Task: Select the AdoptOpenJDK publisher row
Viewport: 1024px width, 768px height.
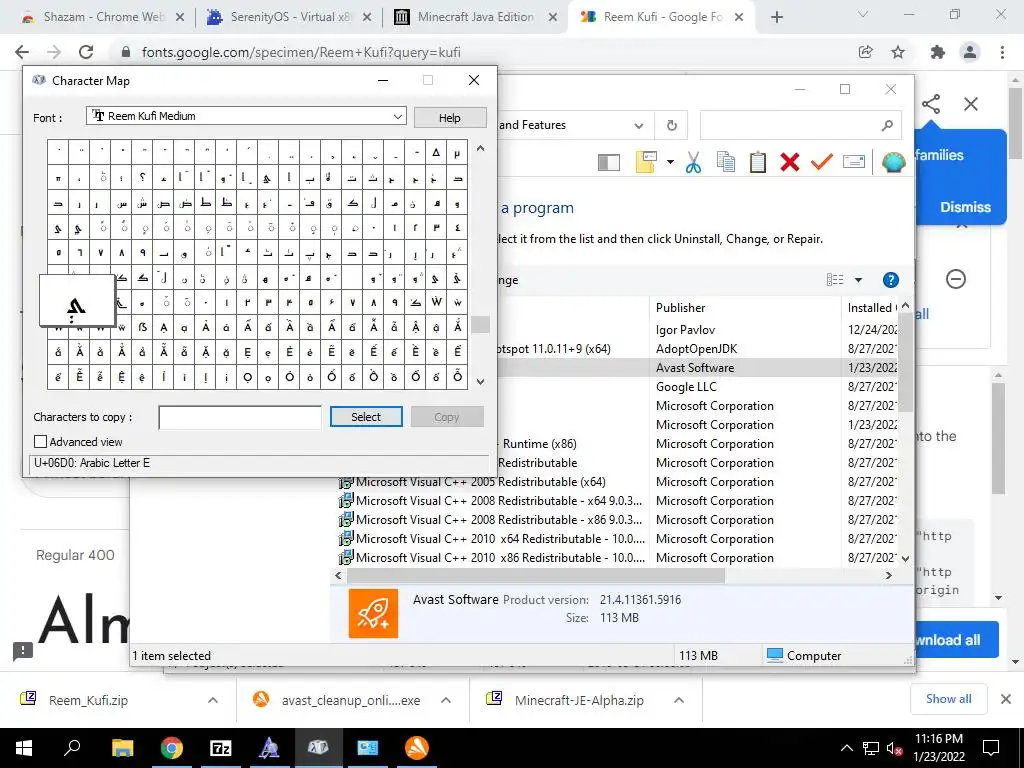Action: tap(696, 349)
